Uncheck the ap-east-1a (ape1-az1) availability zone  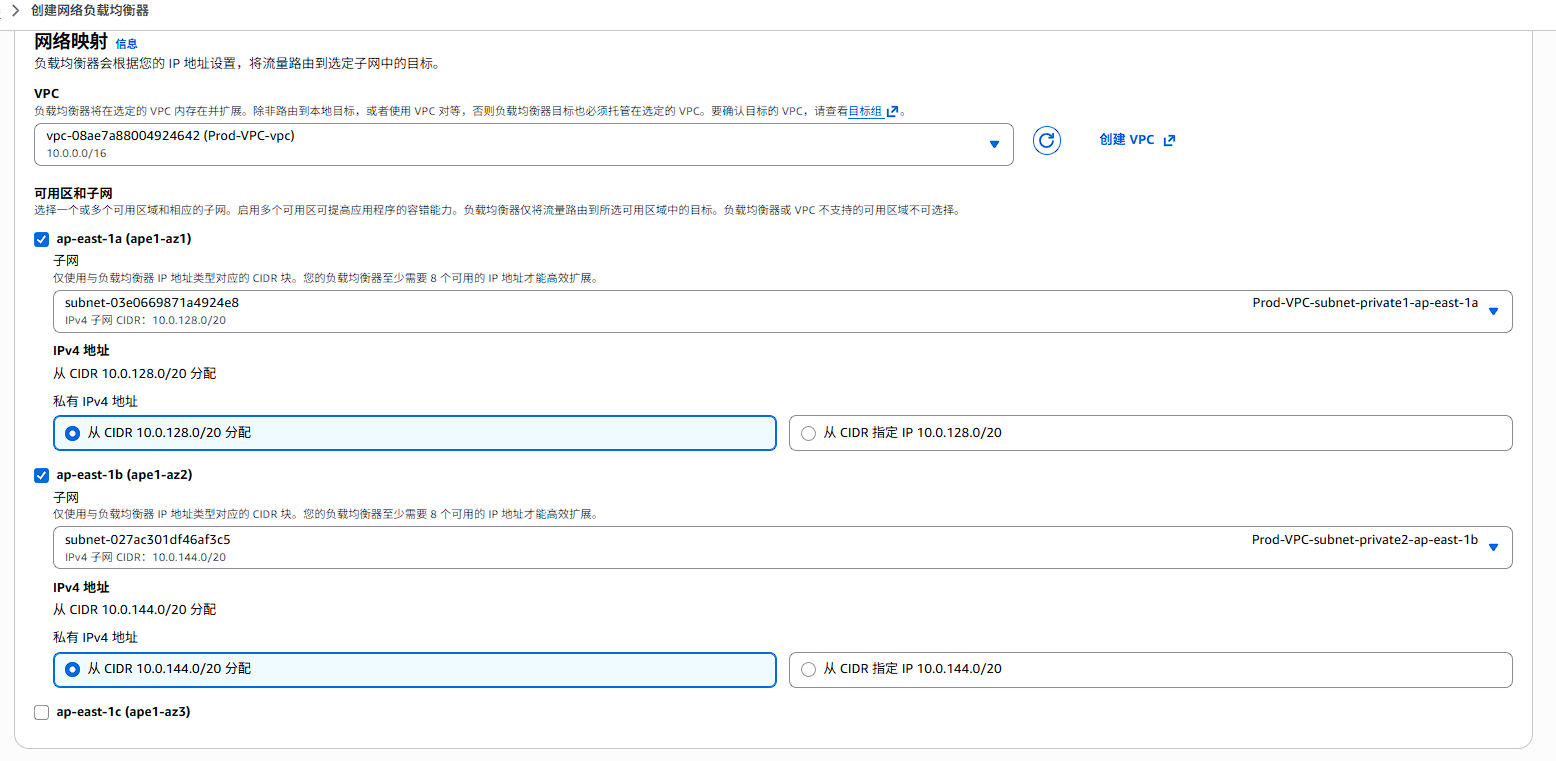click(41, 240)
